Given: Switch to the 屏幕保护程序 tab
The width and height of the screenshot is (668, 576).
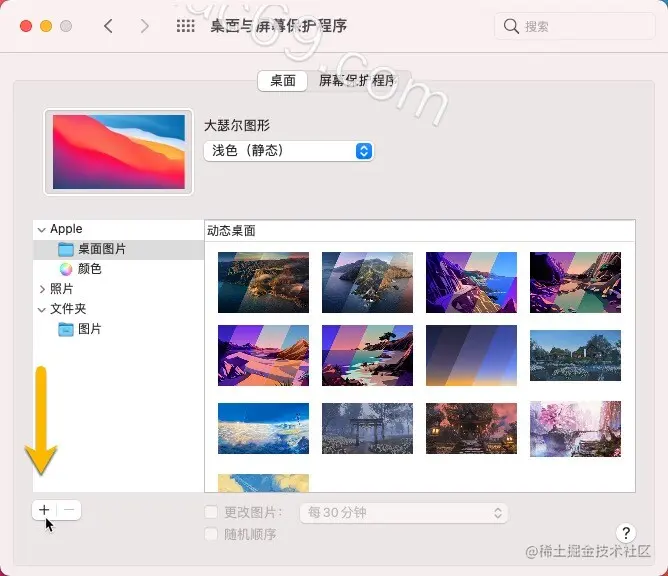Looking at the screenshot, I should 358,81.
